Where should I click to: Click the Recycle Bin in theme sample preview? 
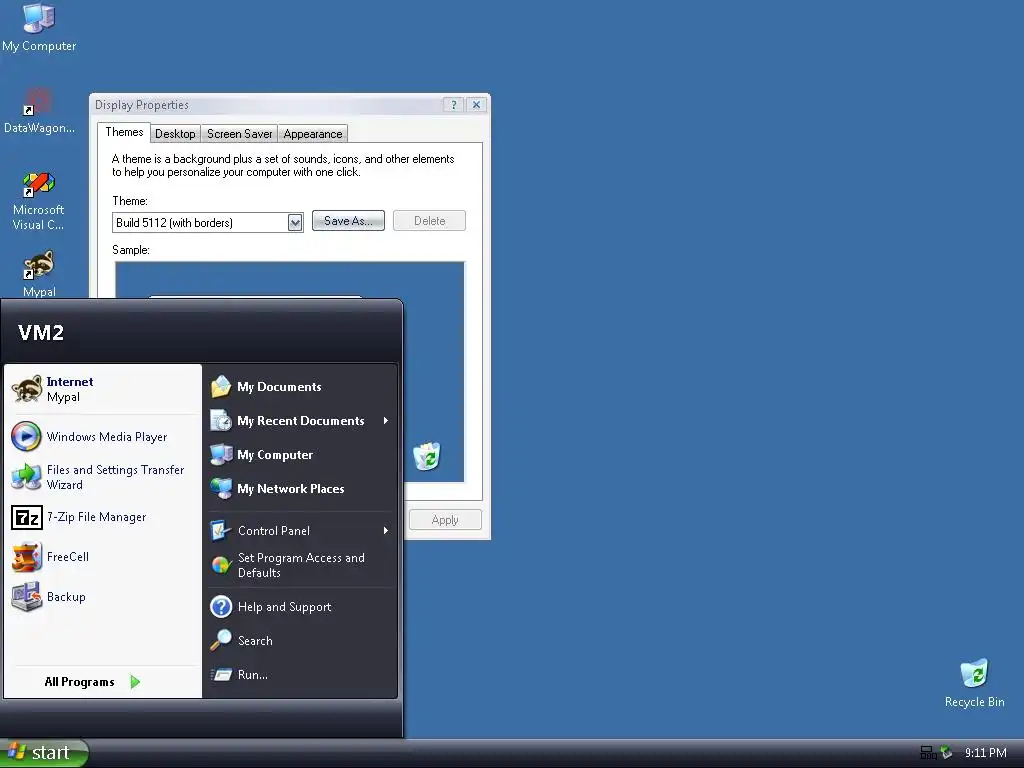click(x=427, y=456)
